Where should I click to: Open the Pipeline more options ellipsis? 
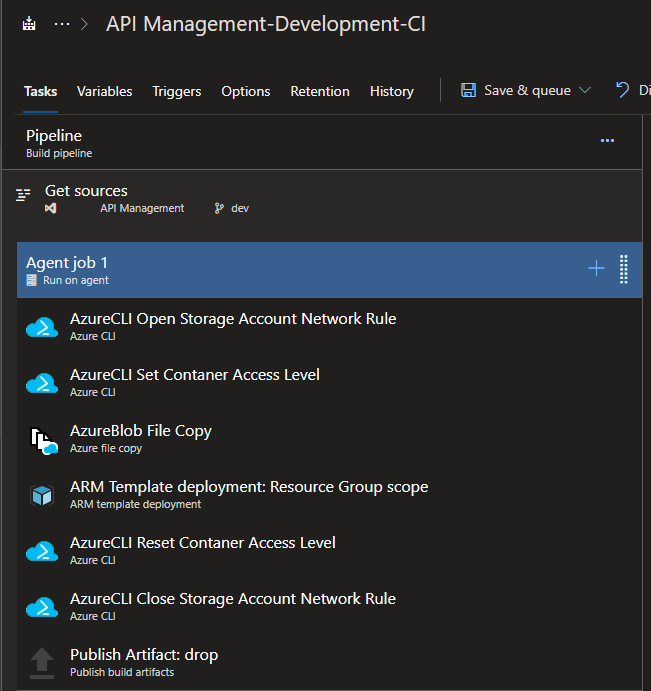(x=607, y=141)
